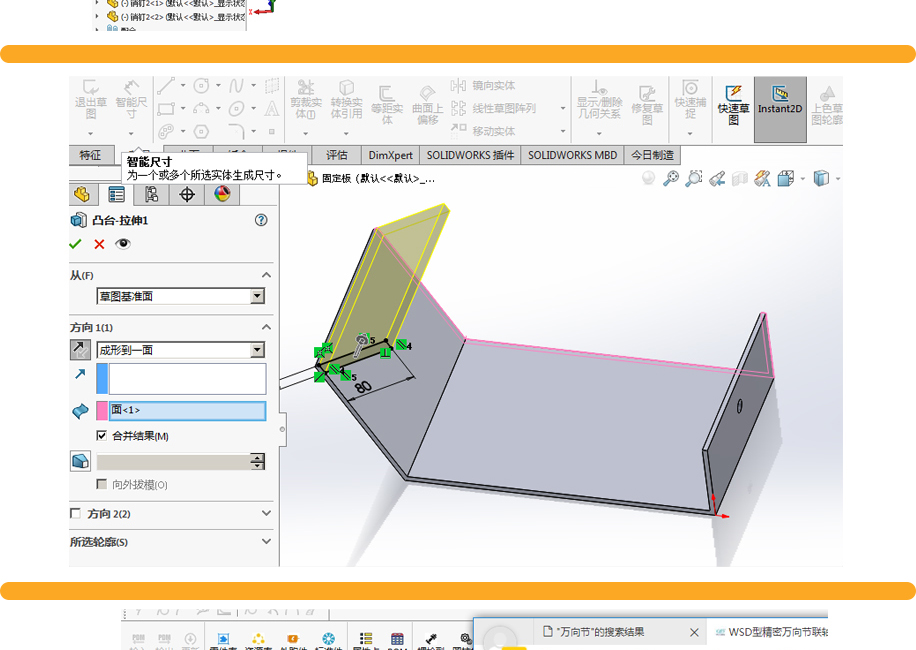Viewport: 916px width, 650px height.
Task: Select the Sketch Fillet tool
Action: click(237, 131)
